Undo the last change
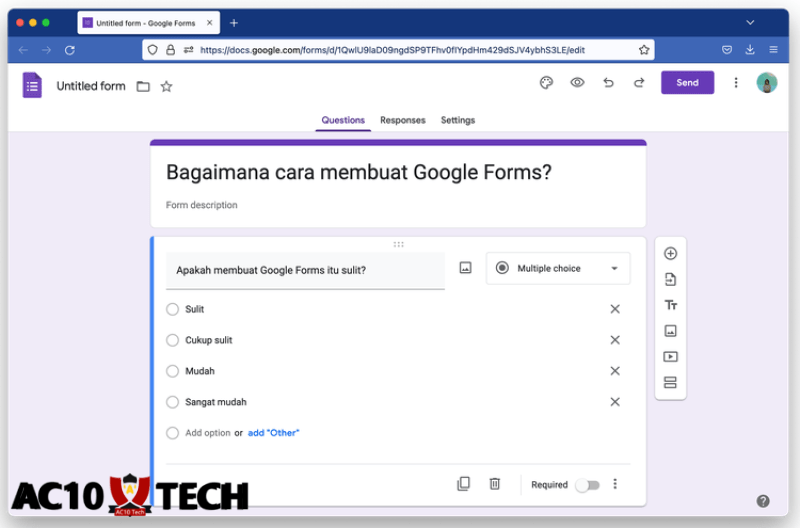 (608, 83)
